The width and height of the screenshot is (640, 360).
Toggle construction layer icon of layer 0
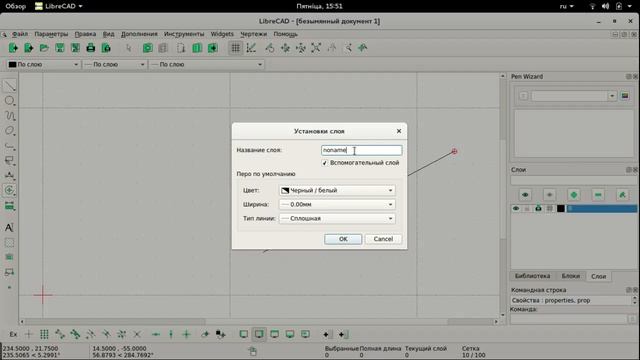tap(549, 209)
